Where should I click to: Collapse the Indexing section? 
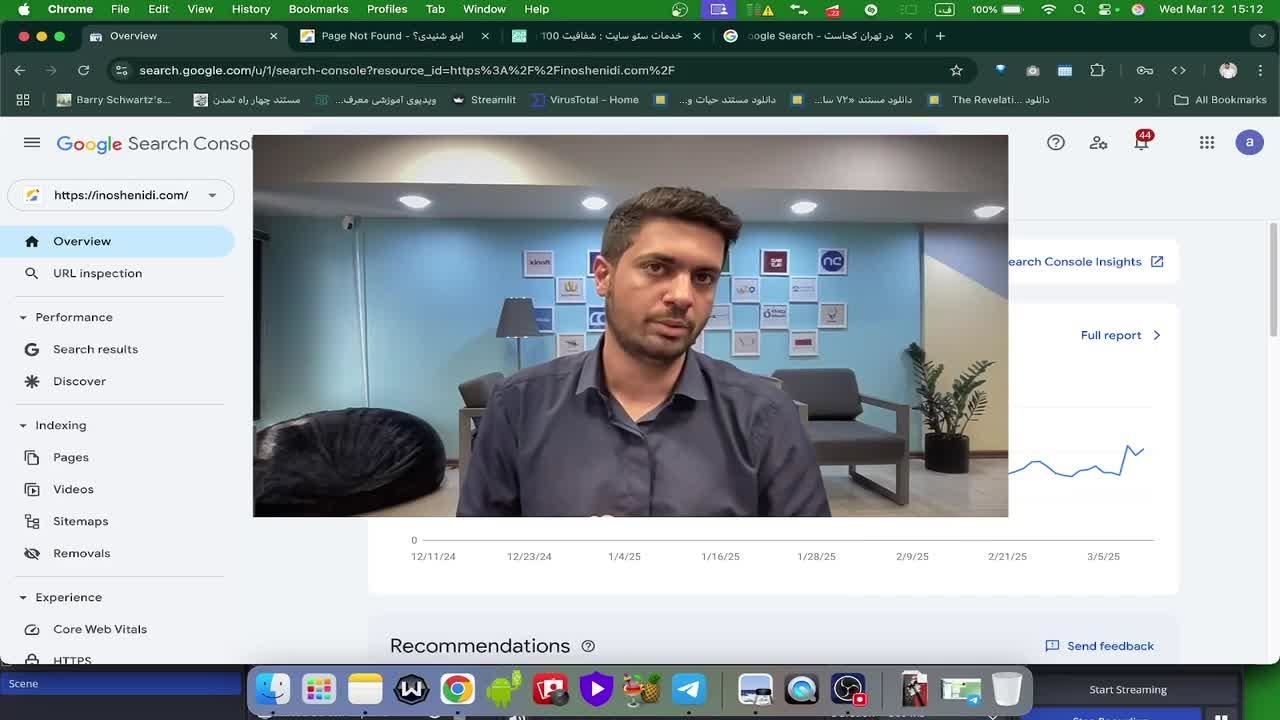[23, 425]
